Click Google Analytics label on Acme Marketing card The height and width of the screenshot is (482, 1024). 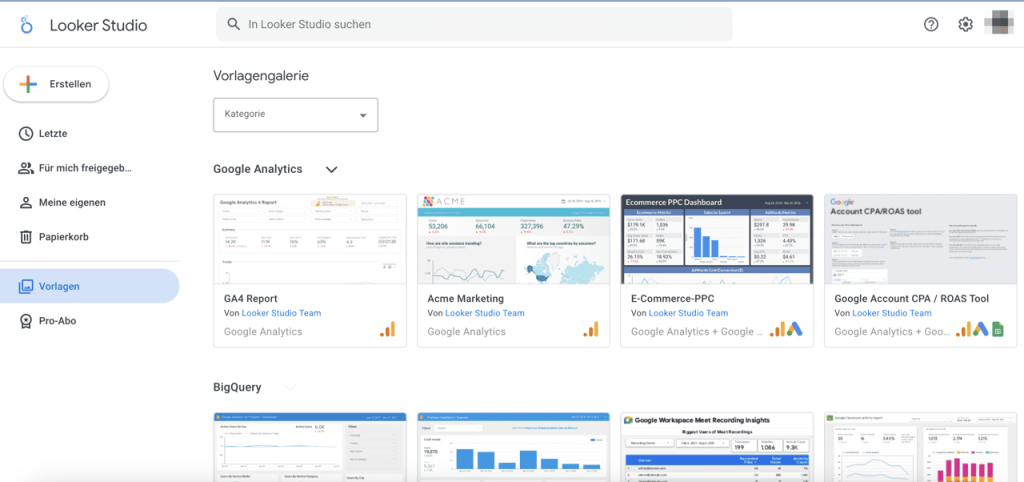coord(467,331)
